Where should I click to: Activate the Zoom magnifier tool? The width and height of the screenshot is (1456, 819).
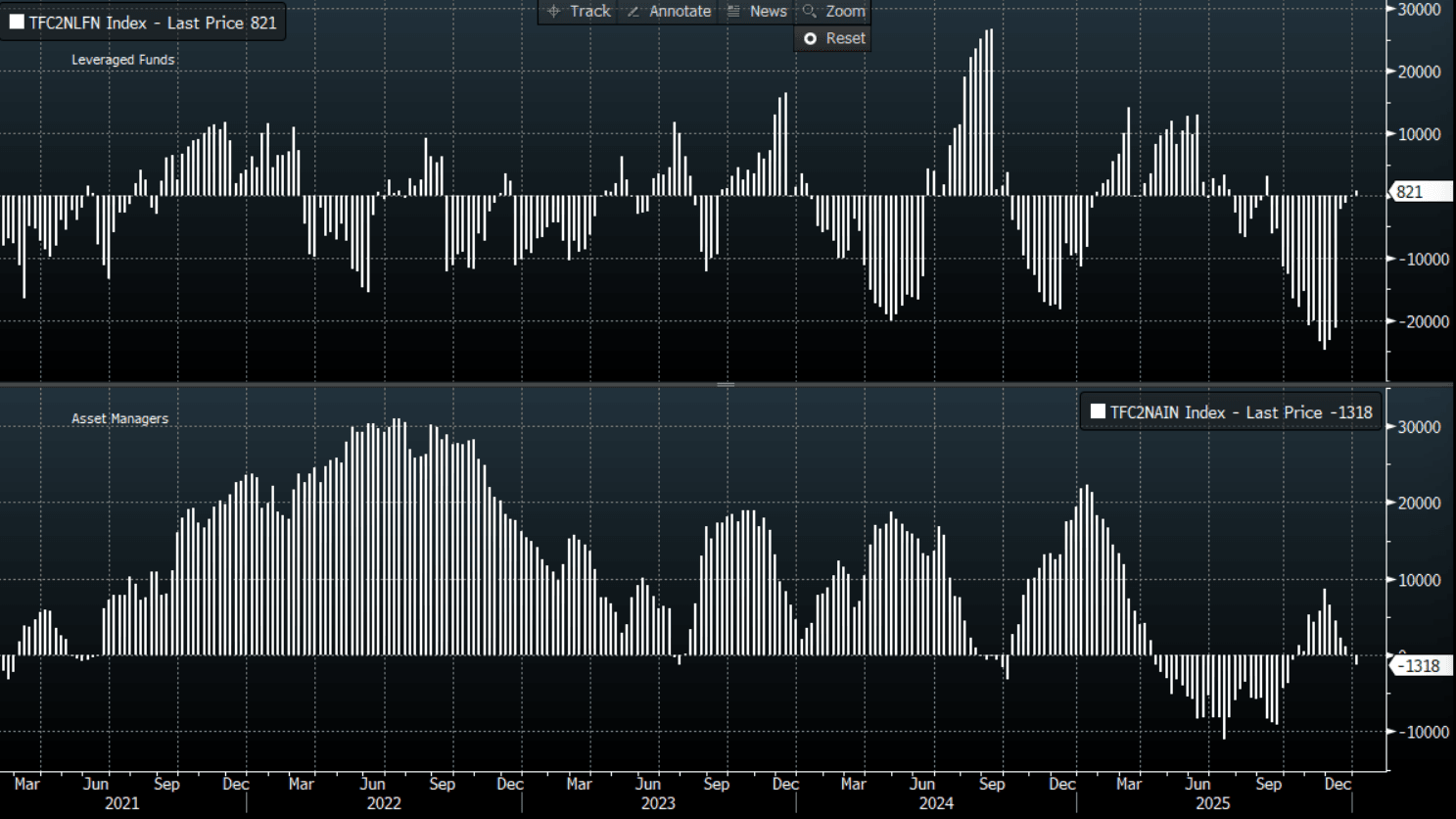(x=810, y=11)
